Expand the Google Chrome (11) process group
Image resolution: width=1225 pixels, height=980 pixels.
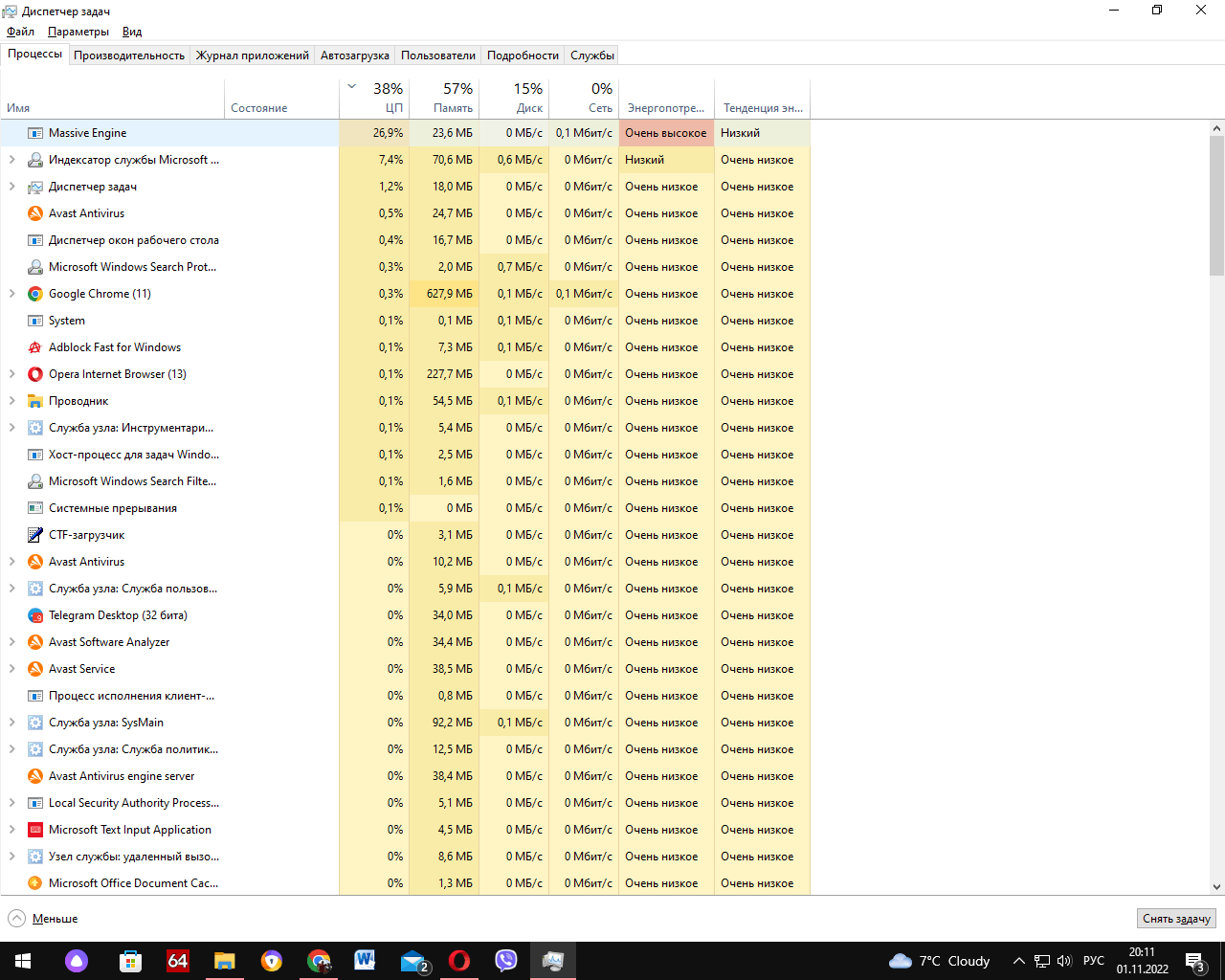pos(11,294)
